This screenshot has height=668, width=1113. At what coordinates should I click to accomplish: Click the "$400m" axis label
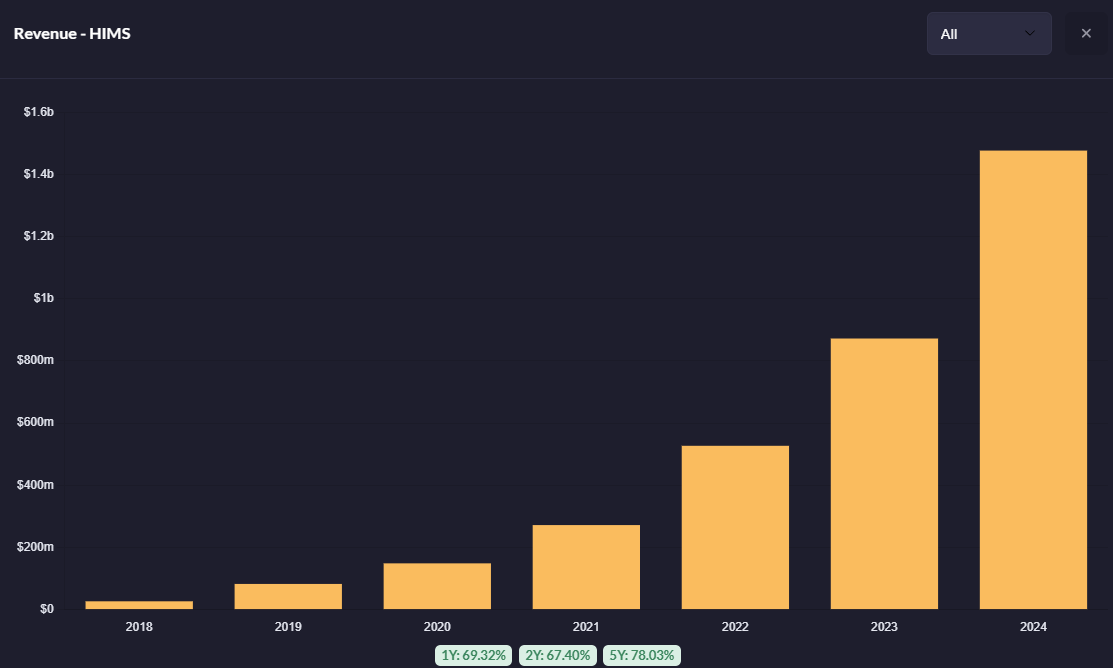coord(35,485)
